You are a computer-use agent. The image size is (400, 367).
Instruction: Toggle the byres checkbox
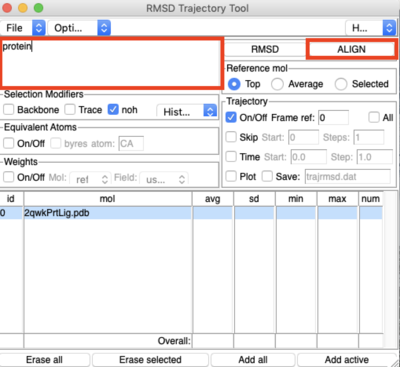[x=56, y=143]
